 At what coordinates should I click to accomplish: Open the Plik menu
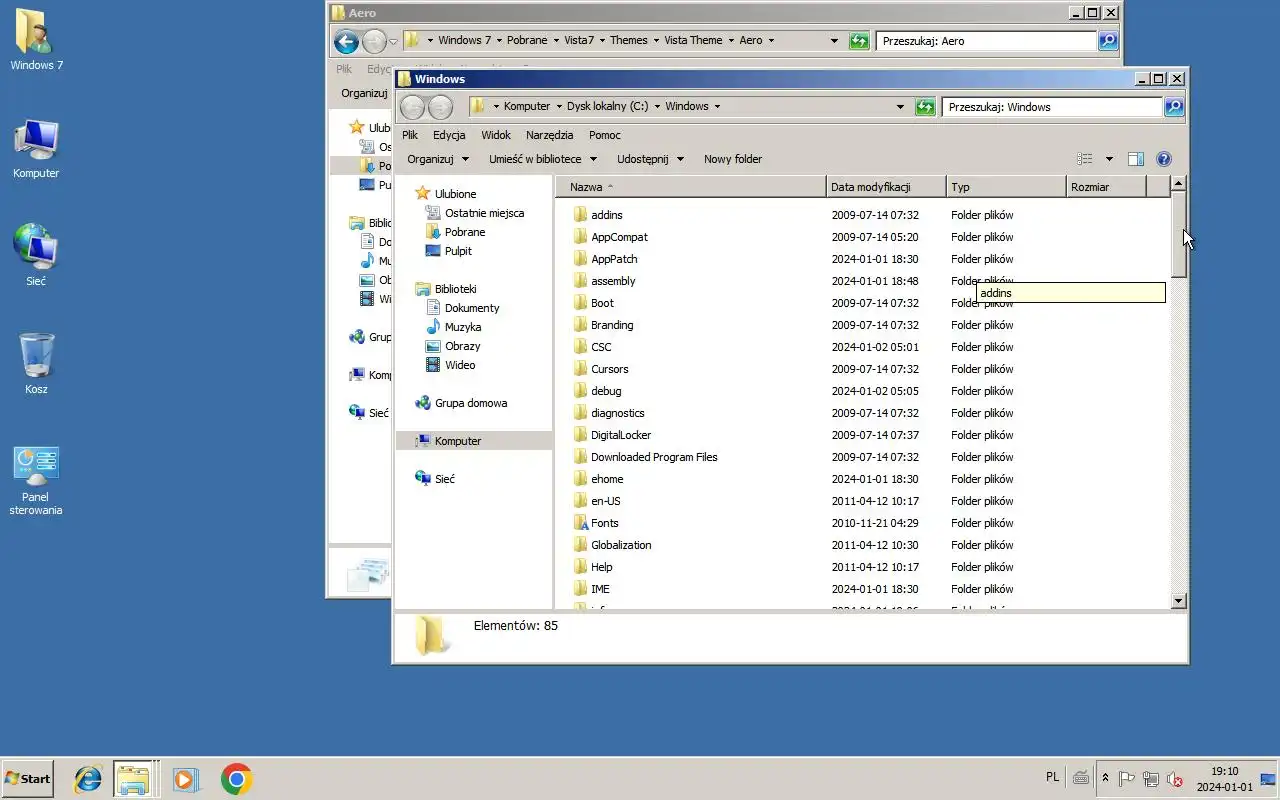410,135
